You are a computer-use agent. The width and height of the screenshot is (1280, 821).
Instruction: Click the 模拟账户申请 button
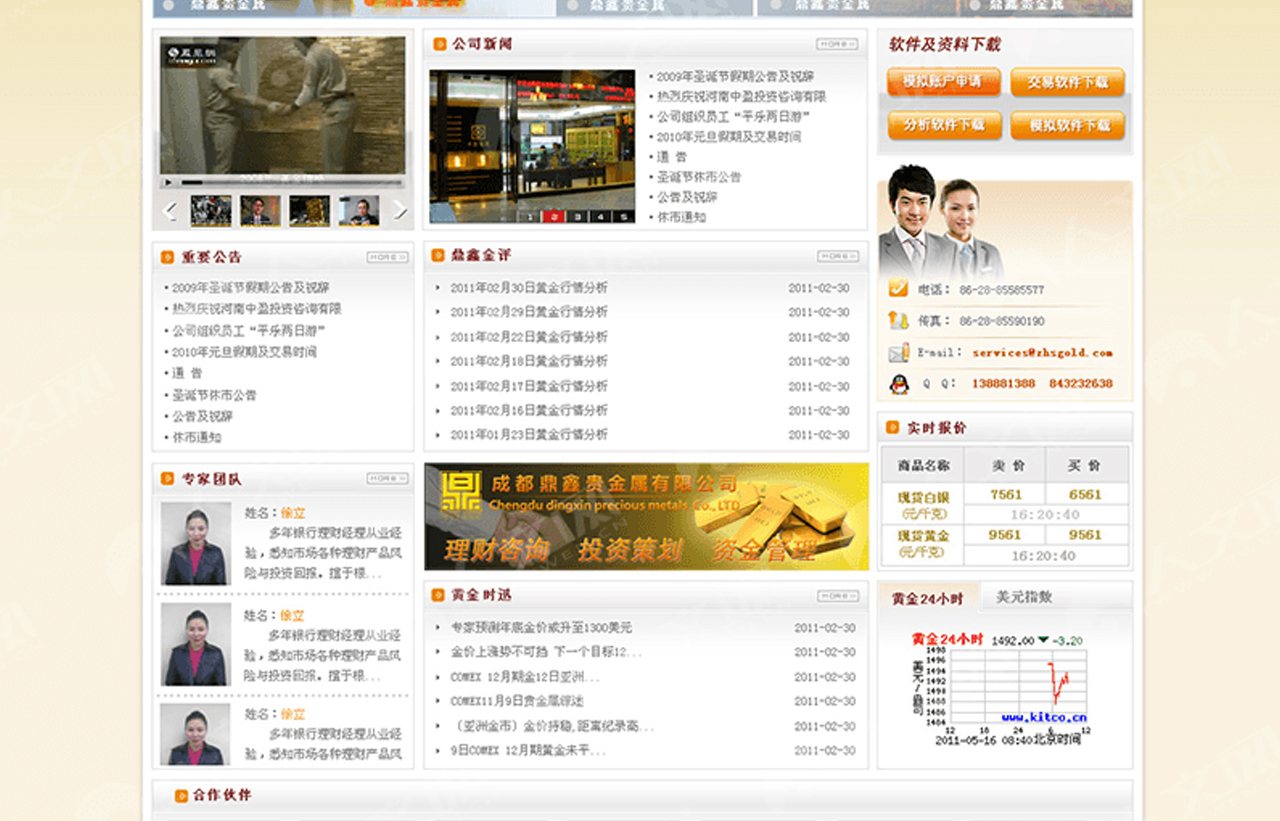943,82
